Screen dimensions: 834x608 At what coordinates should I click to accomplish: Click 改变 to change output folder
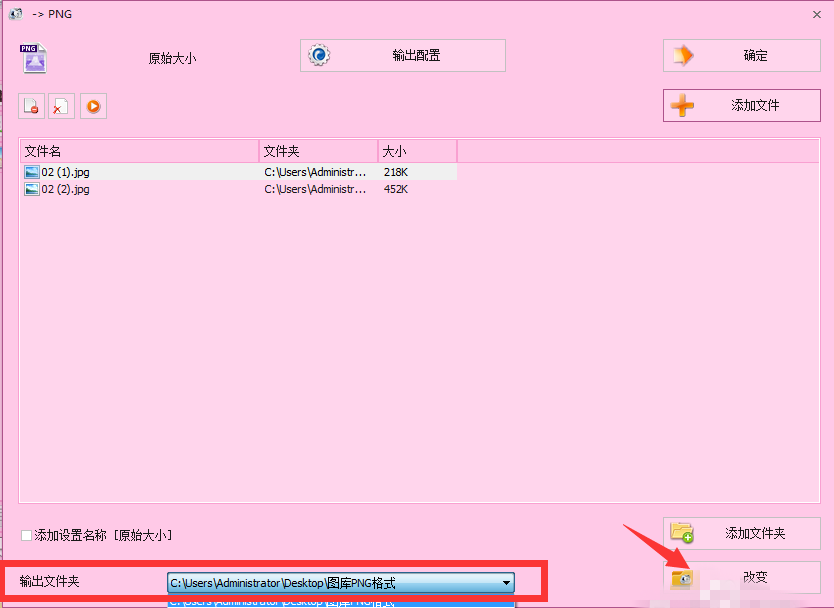[741, 577]
